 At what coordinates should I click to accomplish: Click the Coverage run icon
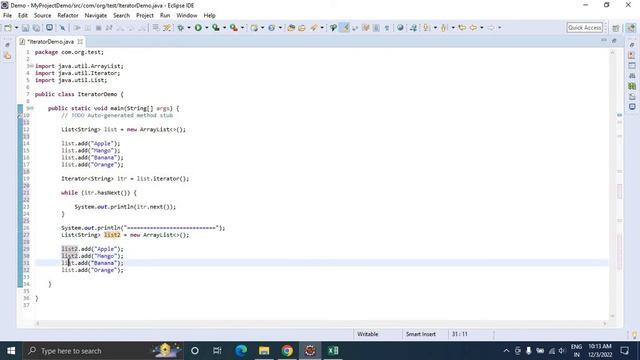pos(216,28)
